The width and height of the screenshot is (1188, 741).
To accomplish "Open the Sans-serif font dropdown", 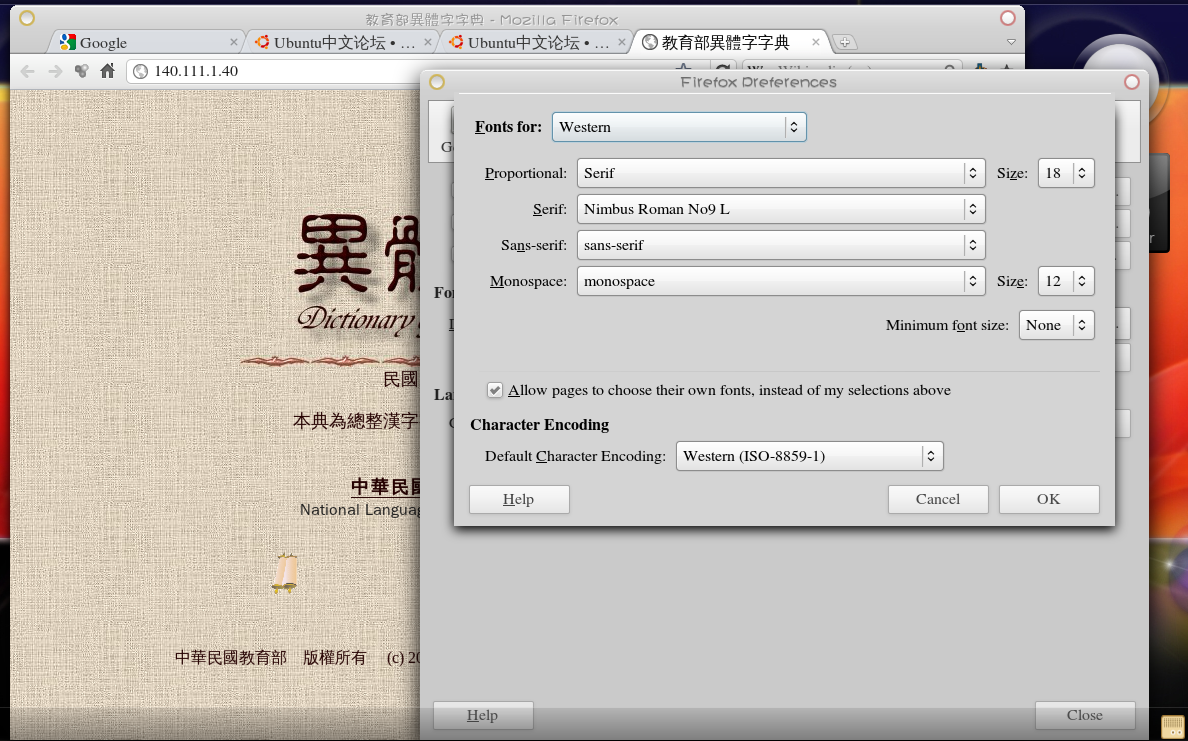I will 780,245.
